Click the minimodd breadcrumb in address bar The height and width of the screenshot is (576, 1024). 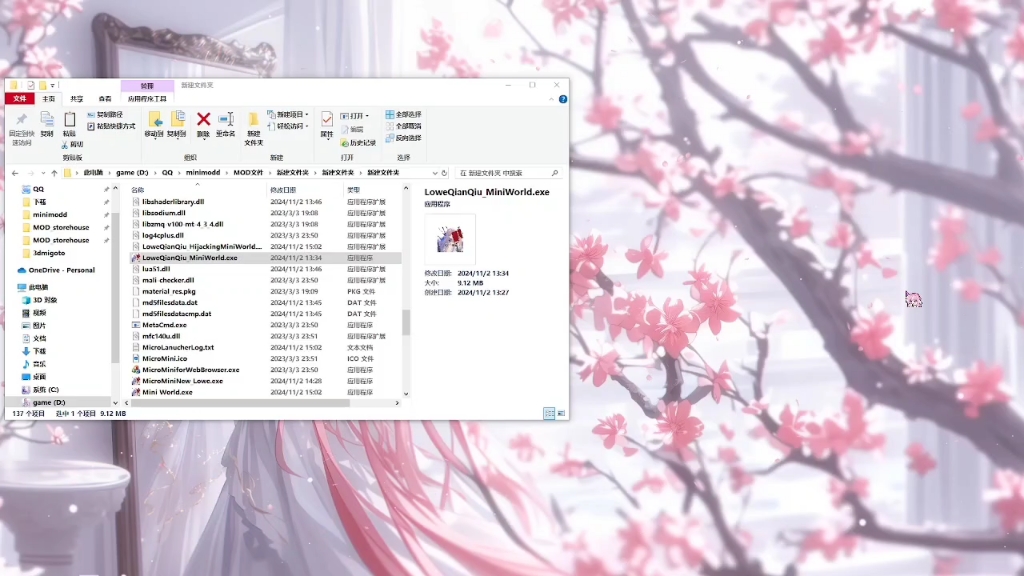[x=203, y=173]
